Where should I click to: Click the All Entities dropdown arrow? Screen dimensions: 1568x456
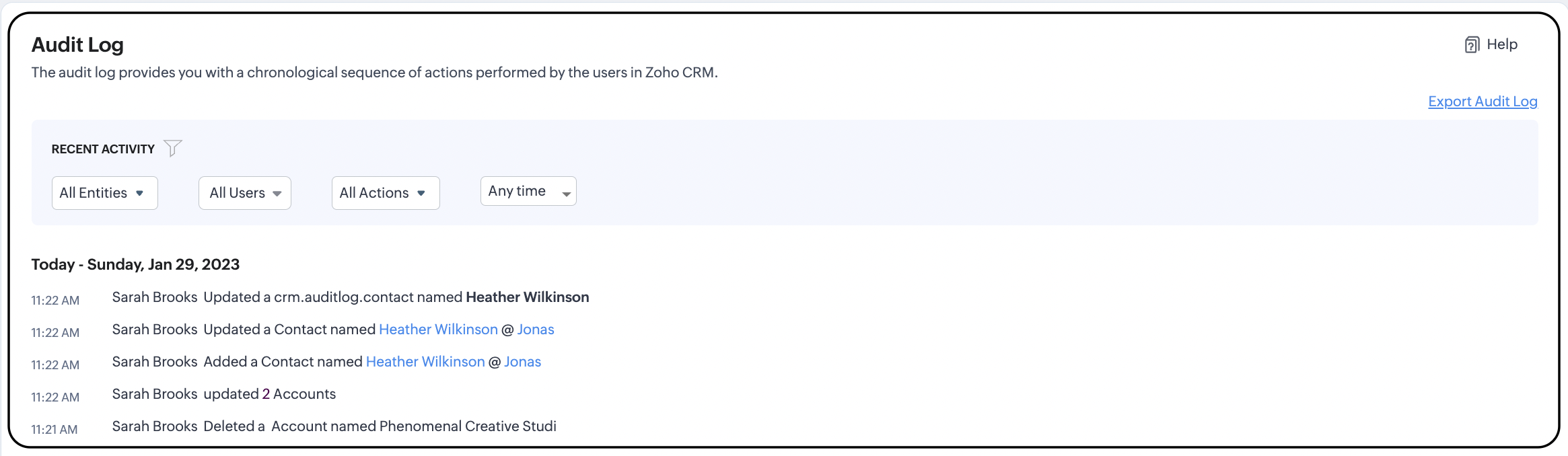[139, 194]
